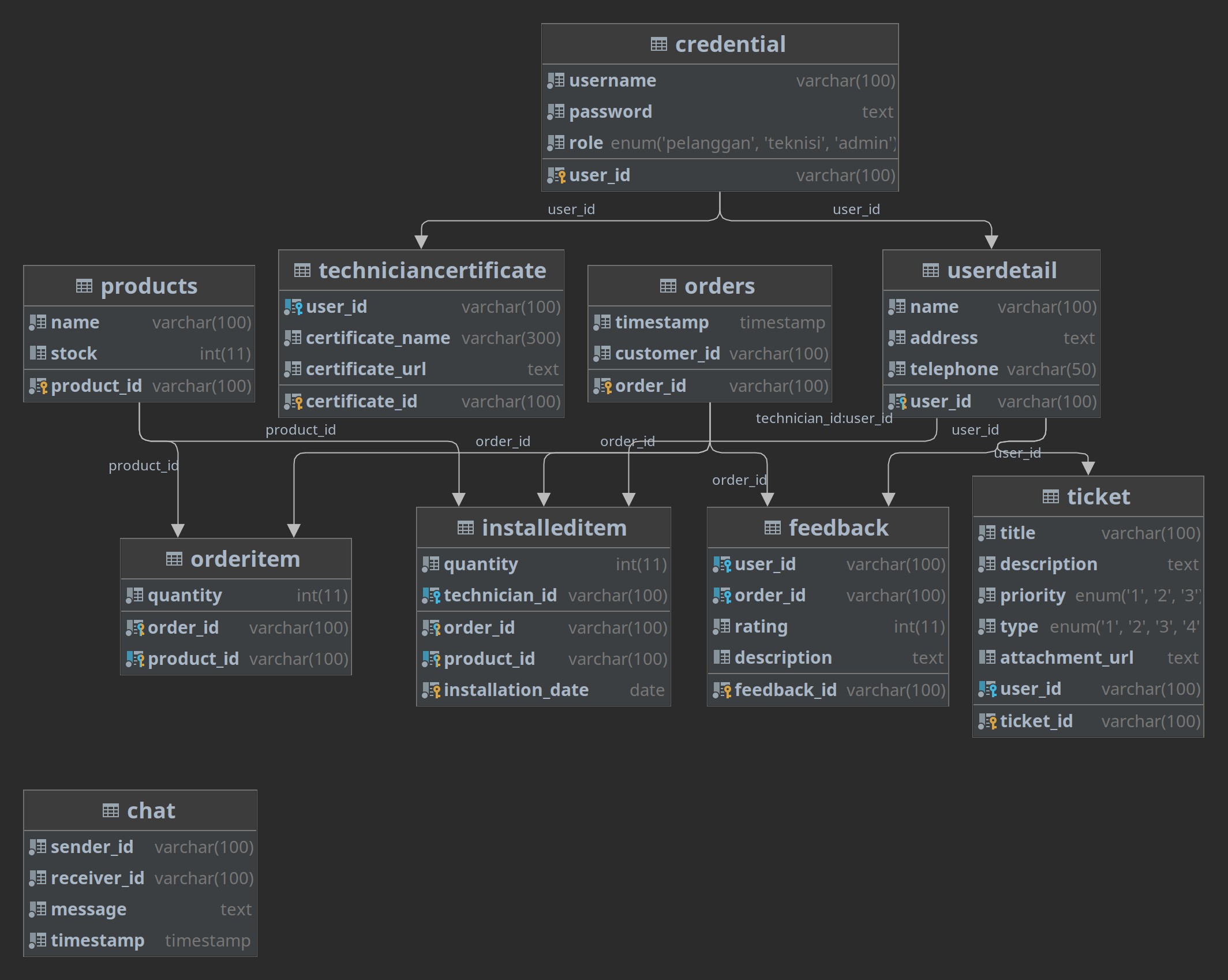Click the key icon beside userdetail user_id

897,402
